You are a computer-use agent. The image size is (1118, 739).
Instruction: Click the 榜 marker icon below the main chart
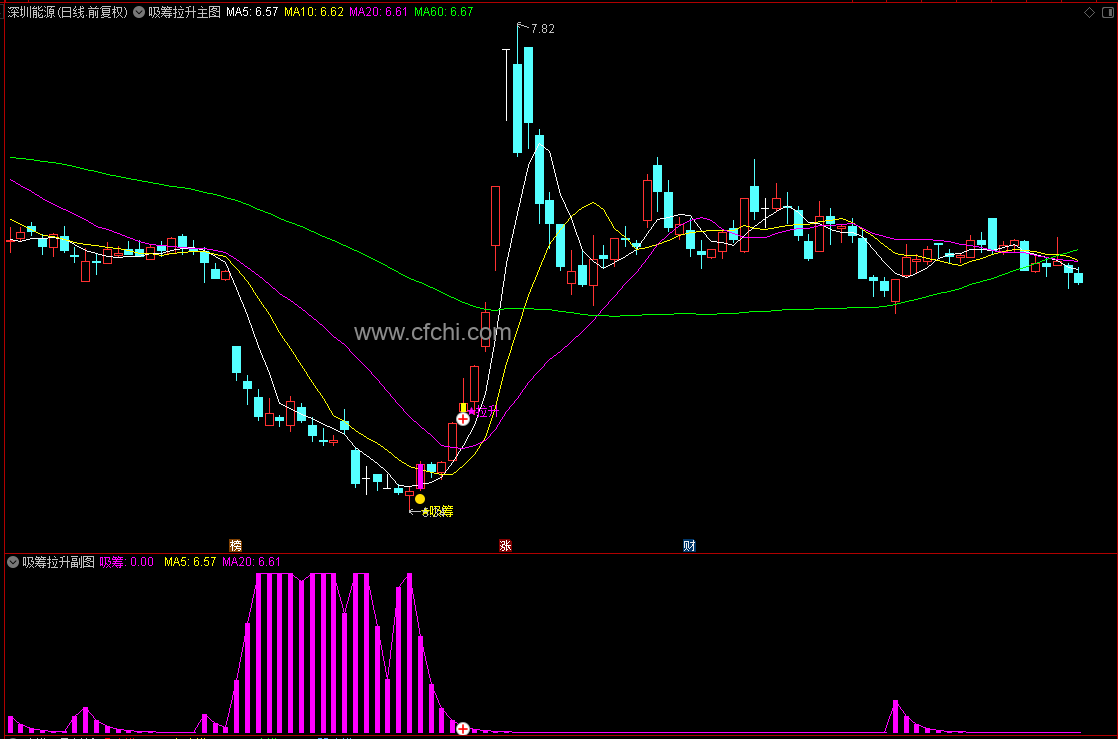point(235,546)
